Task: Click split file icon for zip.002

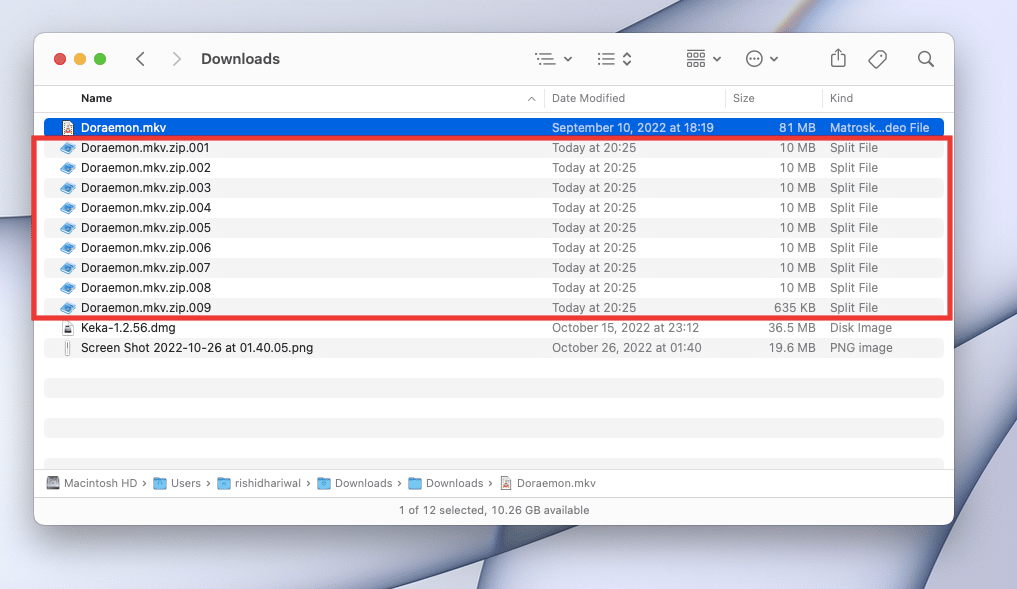Action: point(67,168)
